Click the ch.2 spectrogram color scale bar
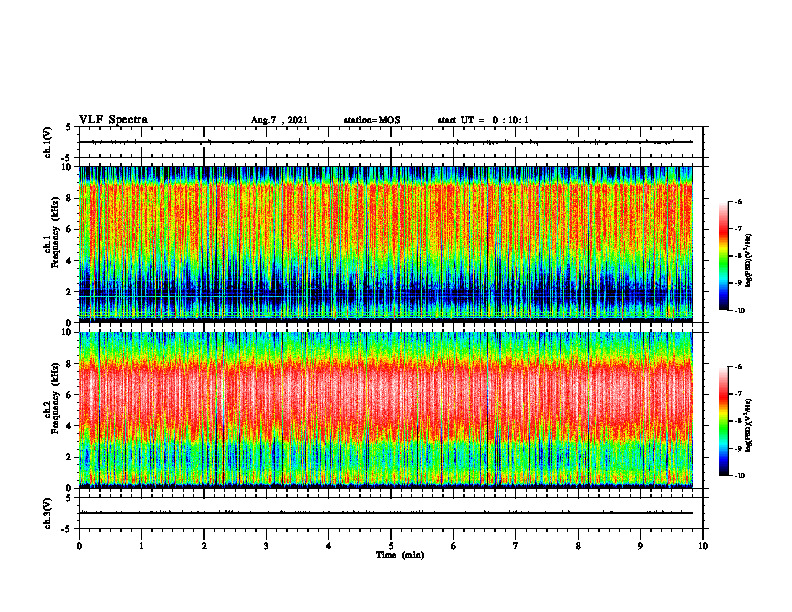 (x=723, y=421)
